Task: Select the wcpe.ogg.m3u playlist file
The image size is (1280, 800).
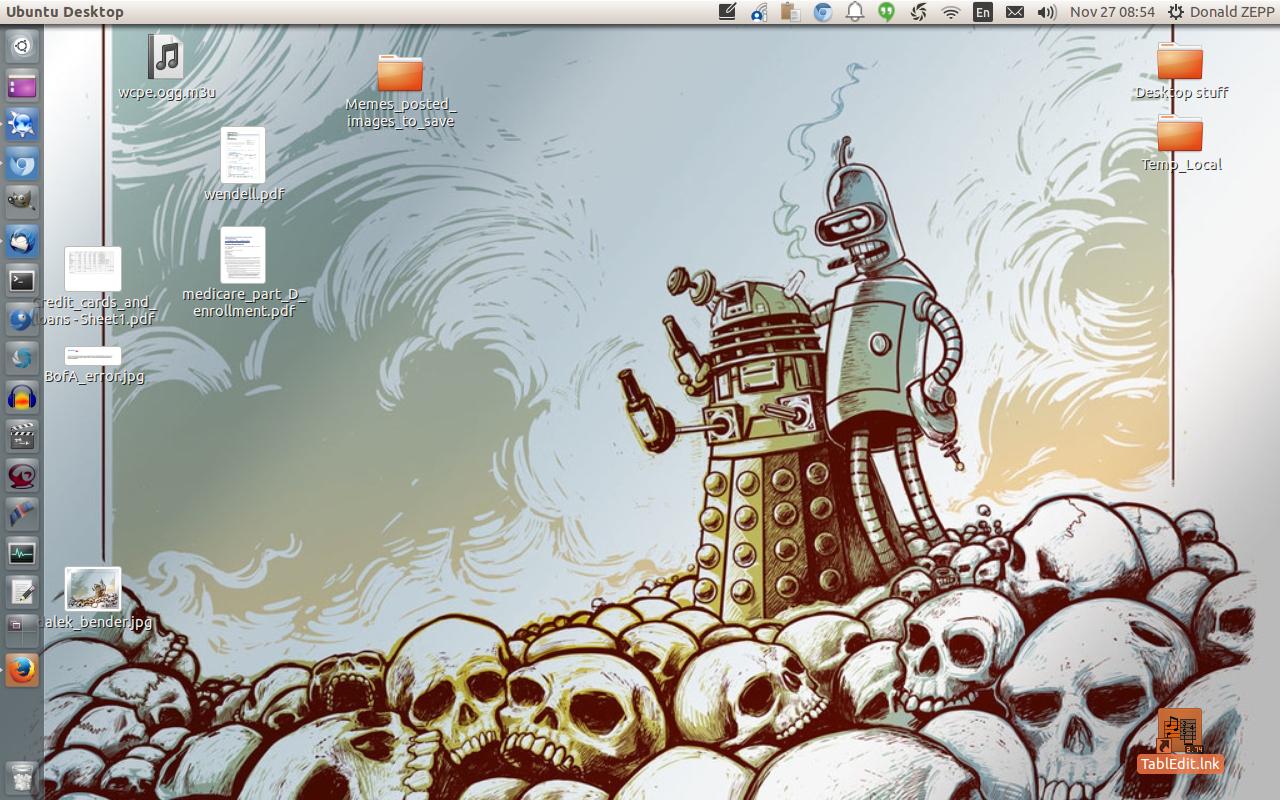Action: click(x=166, y=57)
